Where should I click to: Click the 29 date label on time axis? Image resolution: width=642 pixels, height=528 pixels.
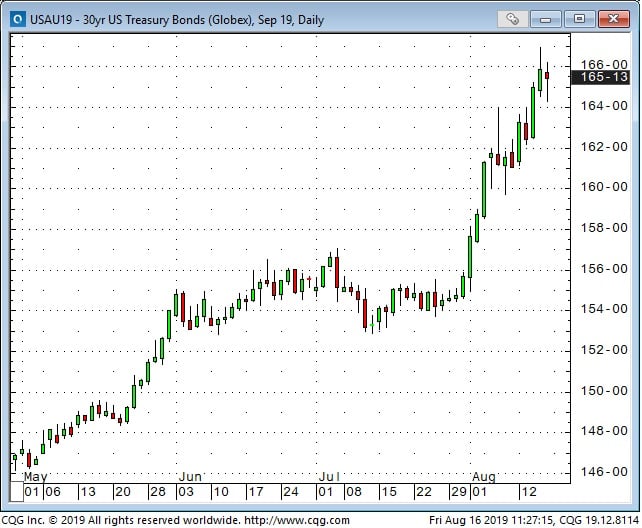[x=459, y=492]
